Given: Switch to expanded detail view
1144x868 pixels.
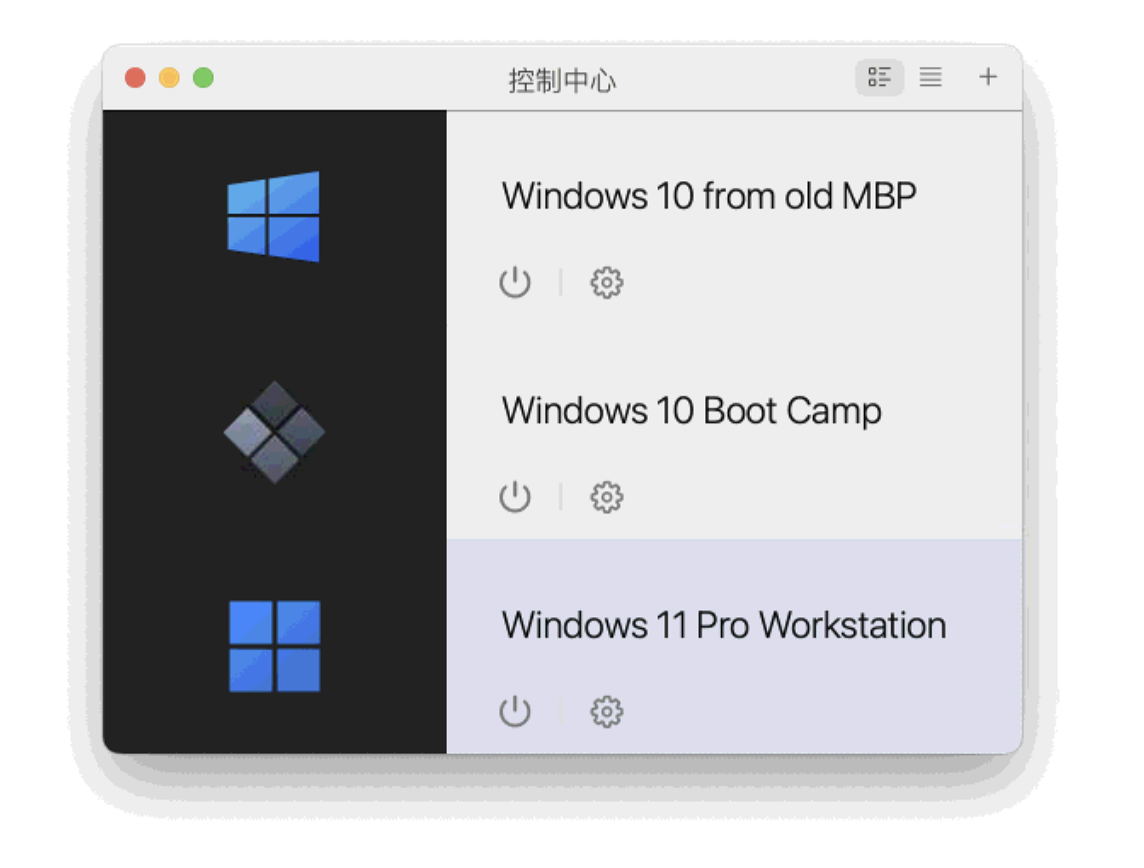Looking at the screenshot, I should click(879, 77).
